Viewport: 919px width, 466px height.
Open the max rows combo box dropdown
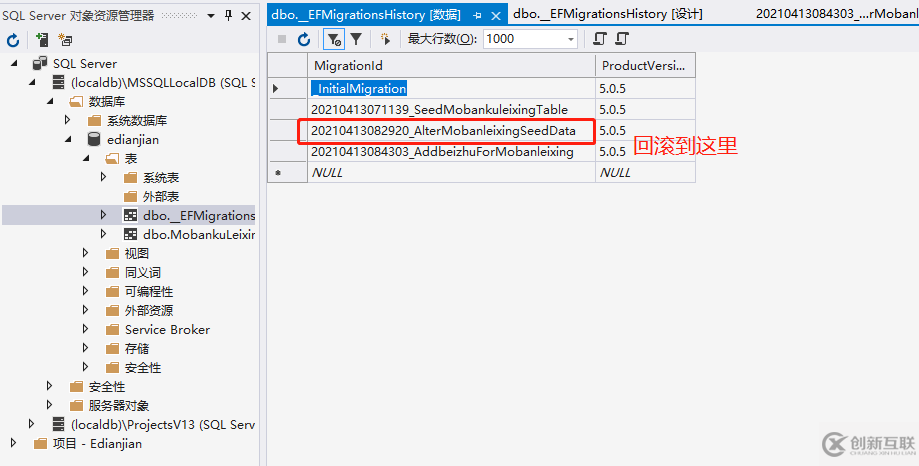571,39
